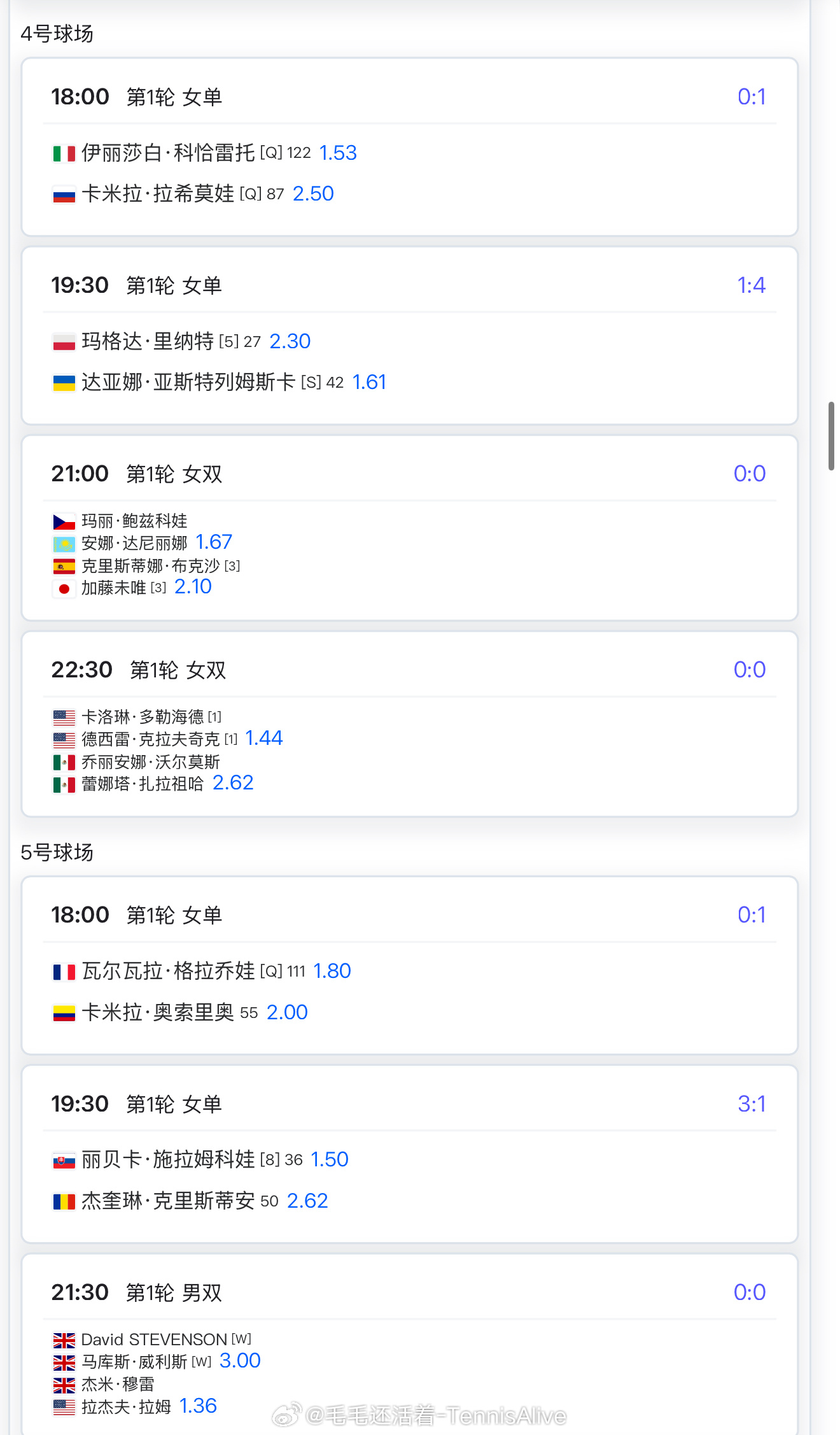Open the 1:4 score of 里纳特 match
Viewport: 840px width, 1435px height.
pos(752,285)
